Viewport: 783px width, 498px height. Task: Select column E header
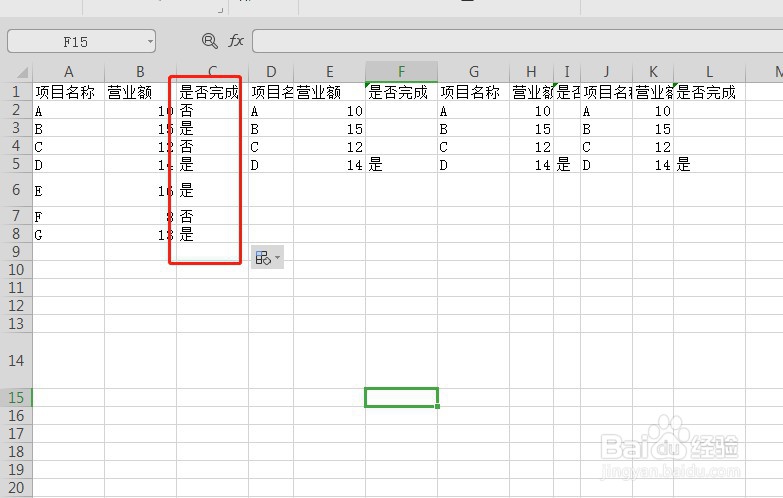point(330,72)
